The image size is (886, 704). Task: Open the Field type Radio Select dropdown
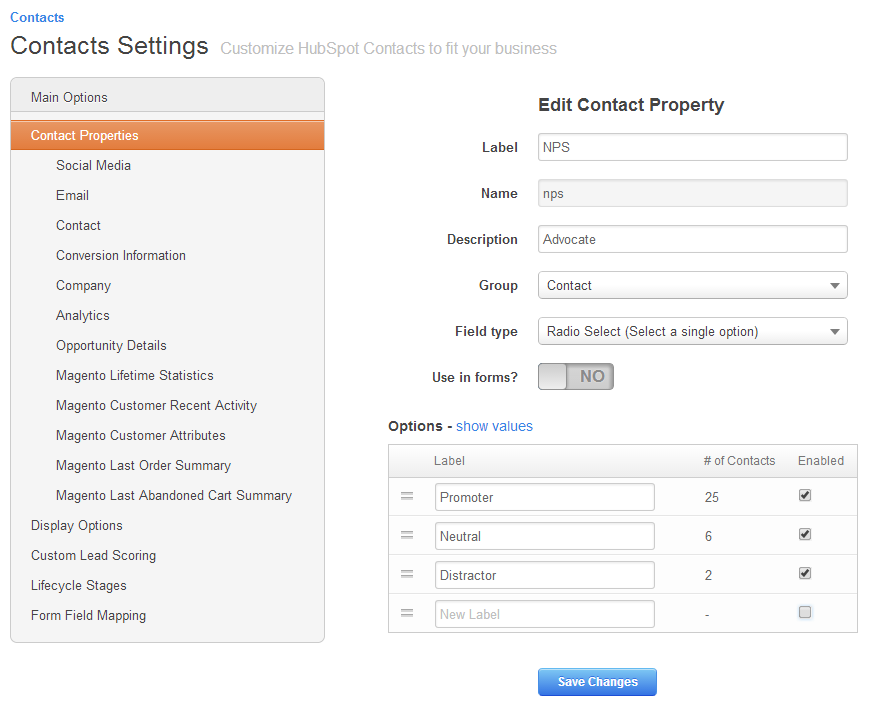692,331
